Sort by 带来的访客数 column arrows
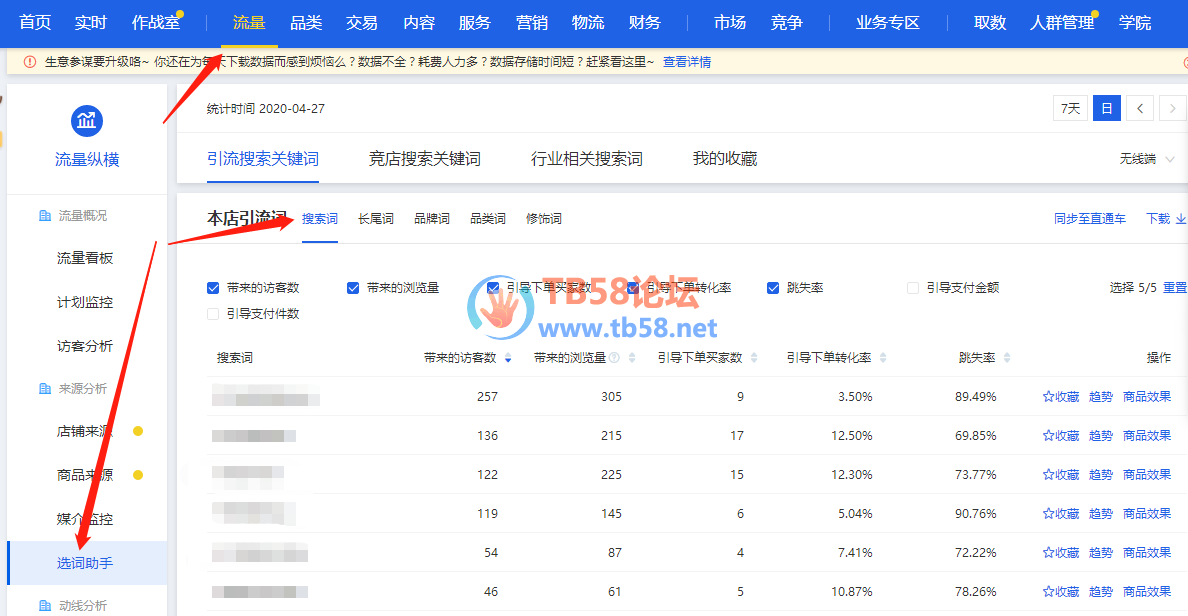The height and width of the screenshot is (616, 1188). [x=508, y=358]
